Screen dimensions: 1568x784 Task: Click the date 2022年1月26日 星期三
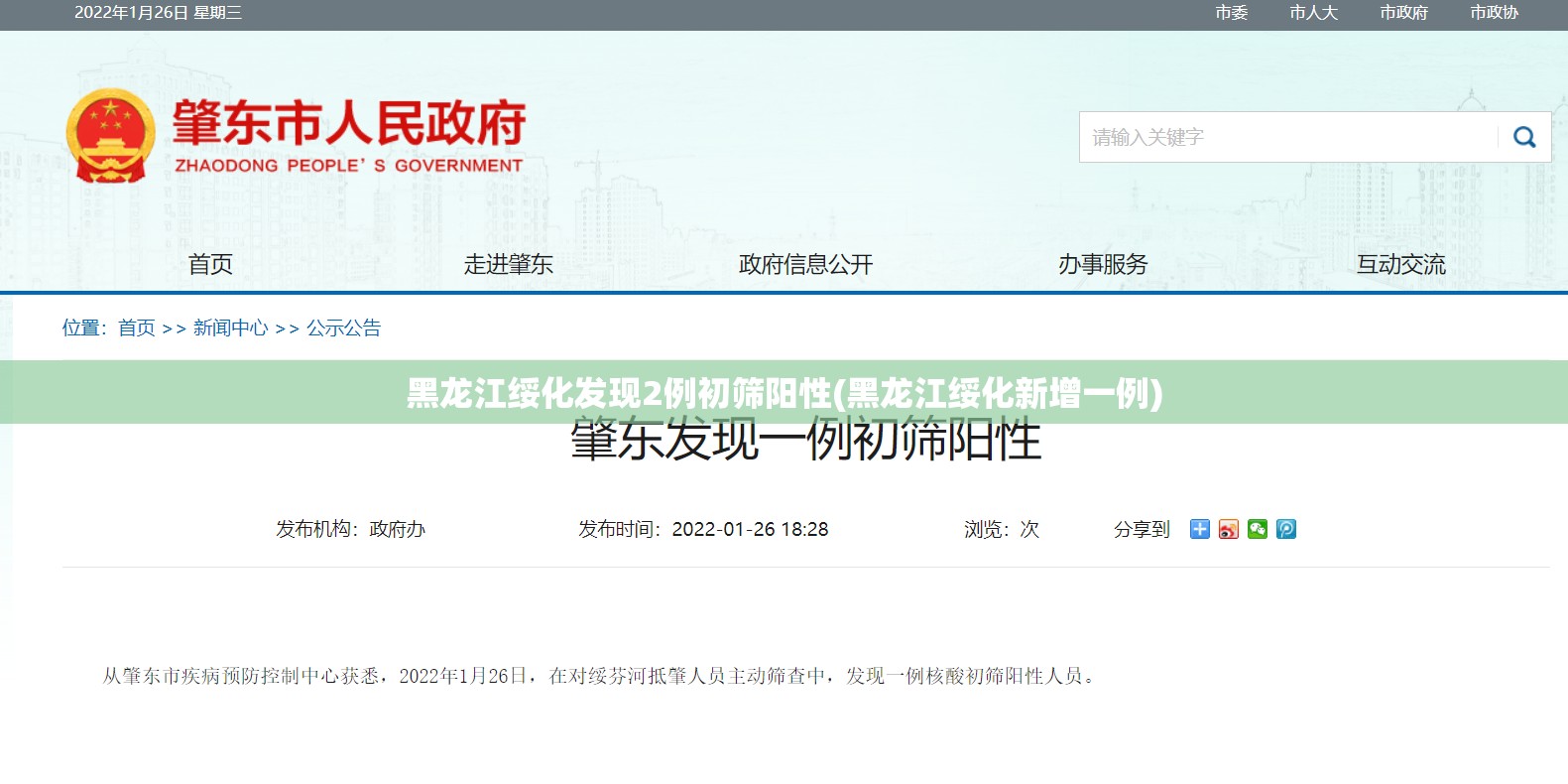(158, 13)
